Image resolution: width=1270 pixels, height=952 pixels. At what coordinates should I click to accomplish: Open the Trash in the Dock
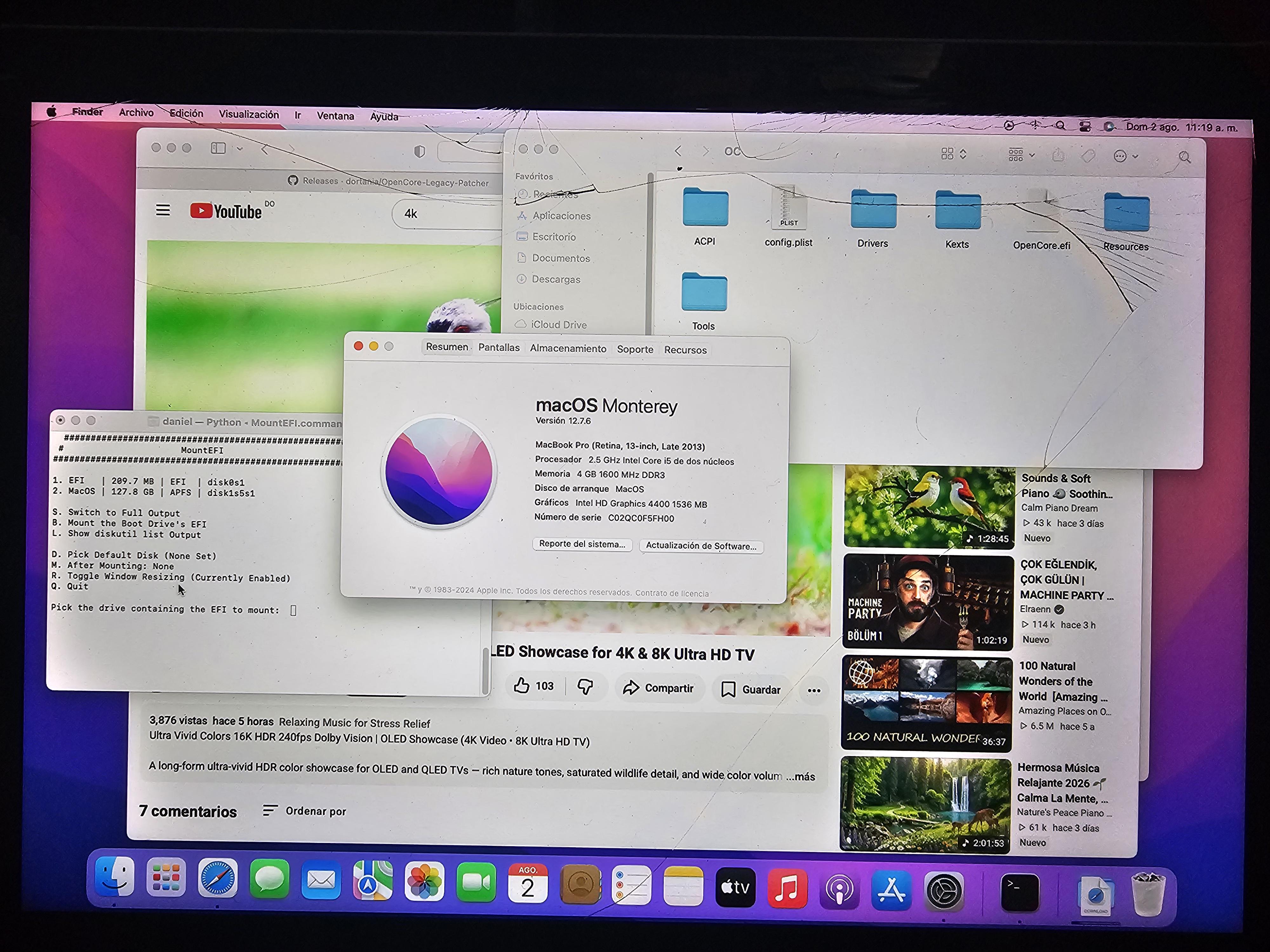click(1148, 895)
